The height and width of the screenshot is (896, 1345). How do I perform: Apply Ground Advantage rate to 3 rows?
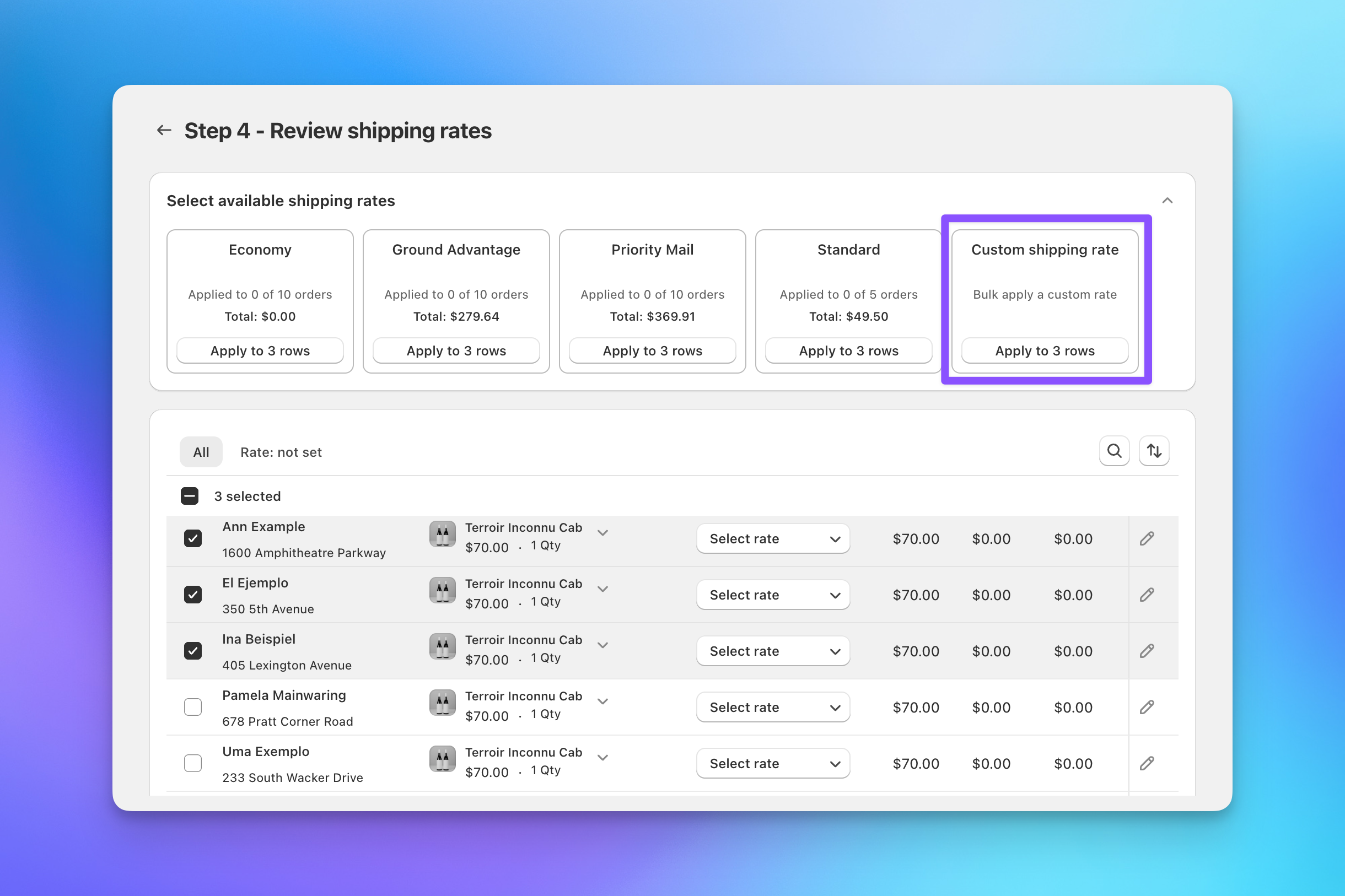(x=456, y=350)
